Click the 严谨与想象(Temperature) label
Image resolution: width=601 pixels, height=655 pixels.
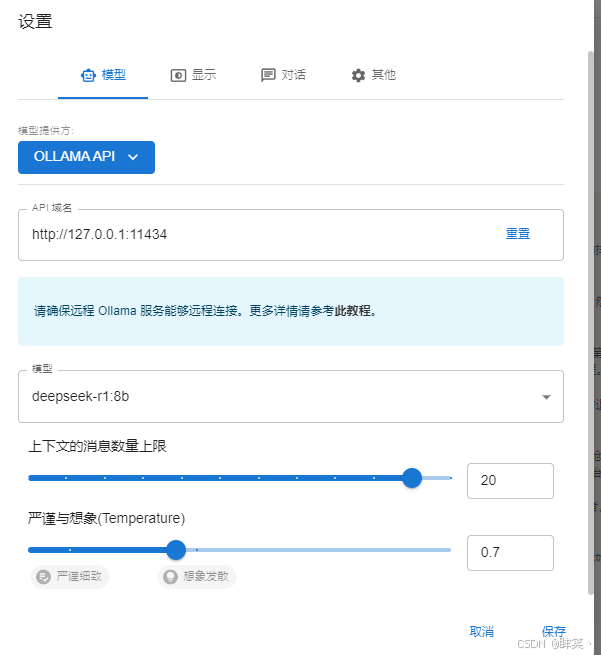(x=107, y=518)
